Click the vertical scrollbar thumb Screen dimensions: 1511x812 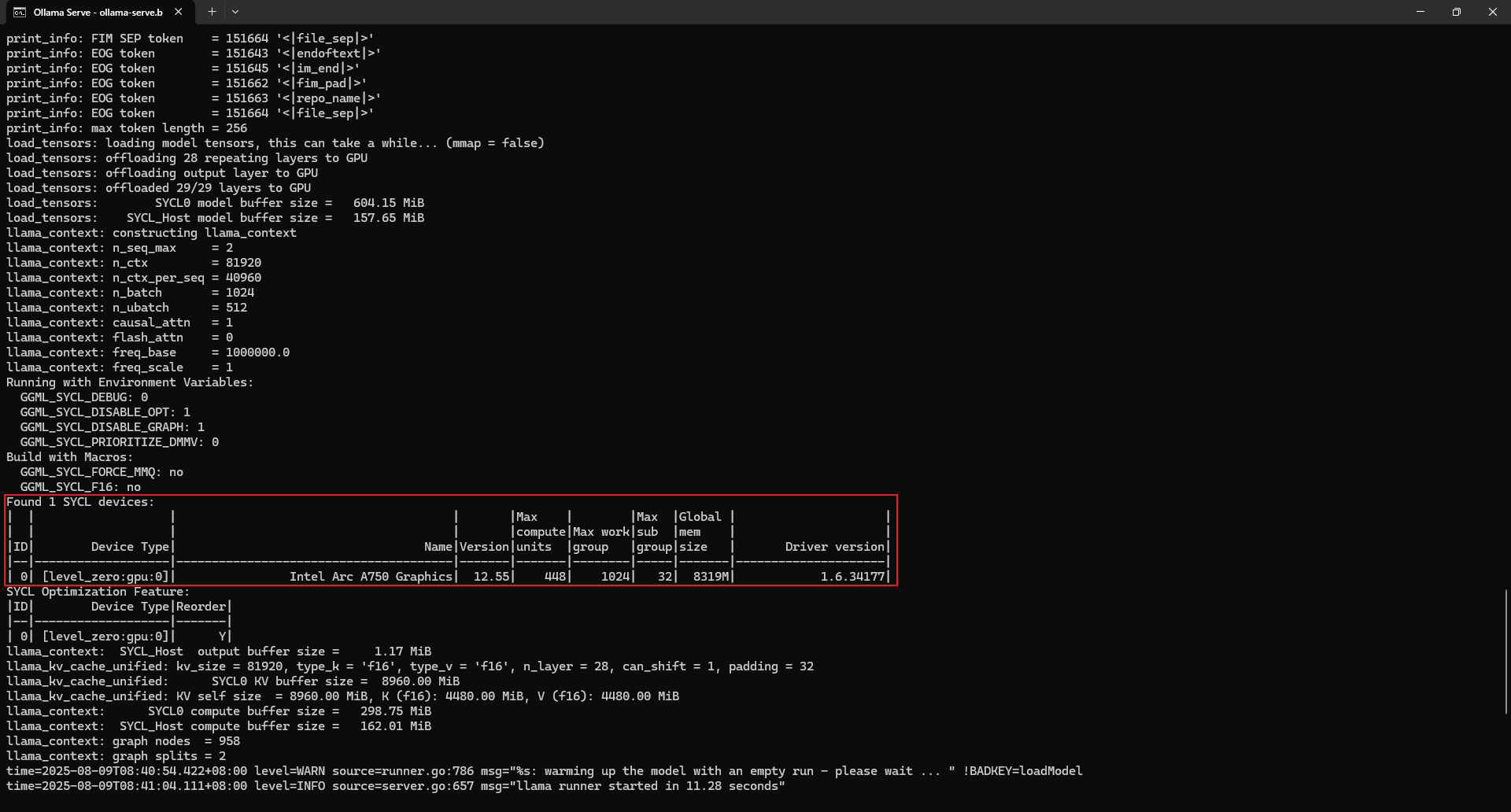pyautogui.click(x=1505, y=651)
